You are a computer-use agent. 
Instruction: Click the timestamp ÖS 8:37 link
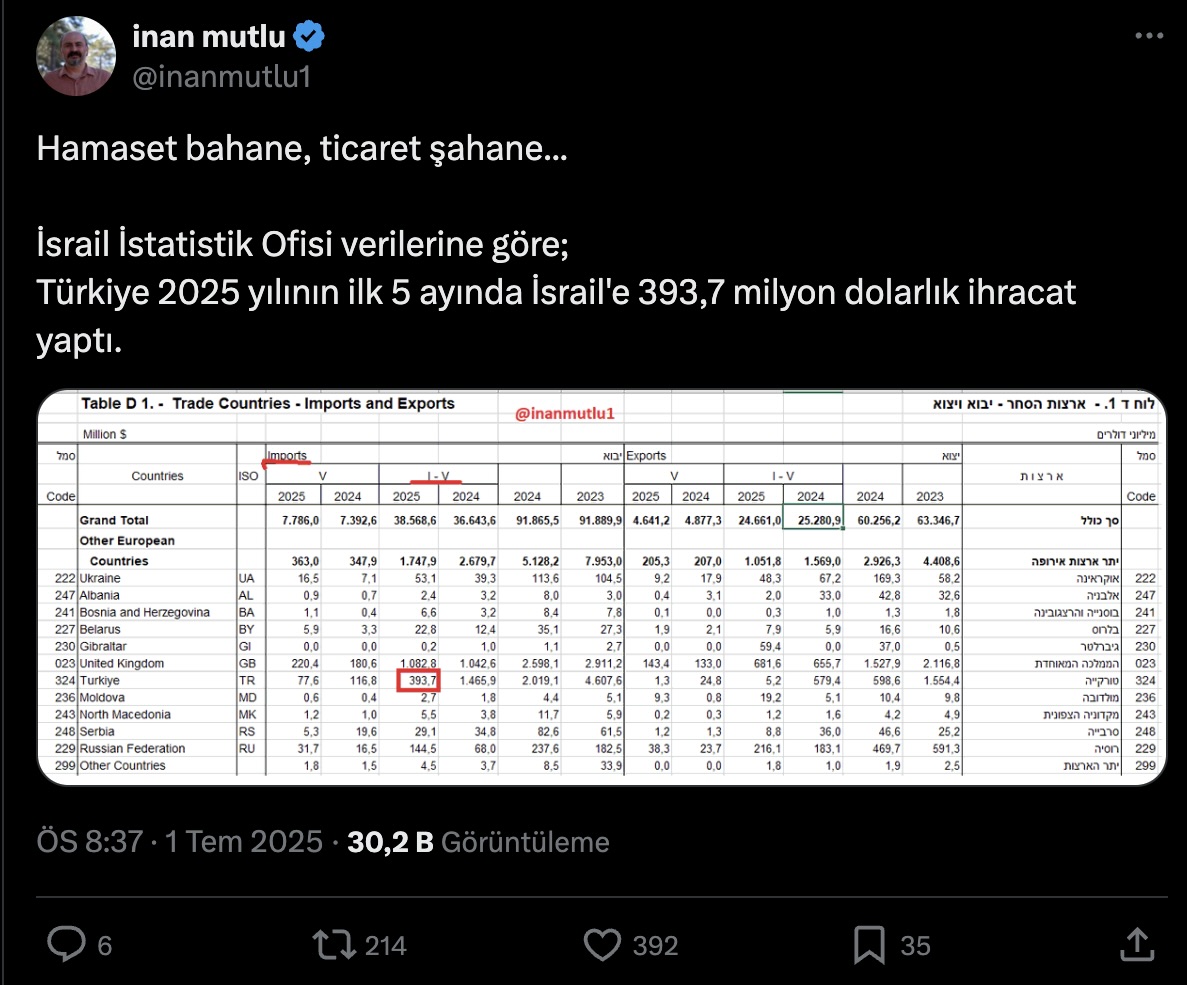[89, 842]
